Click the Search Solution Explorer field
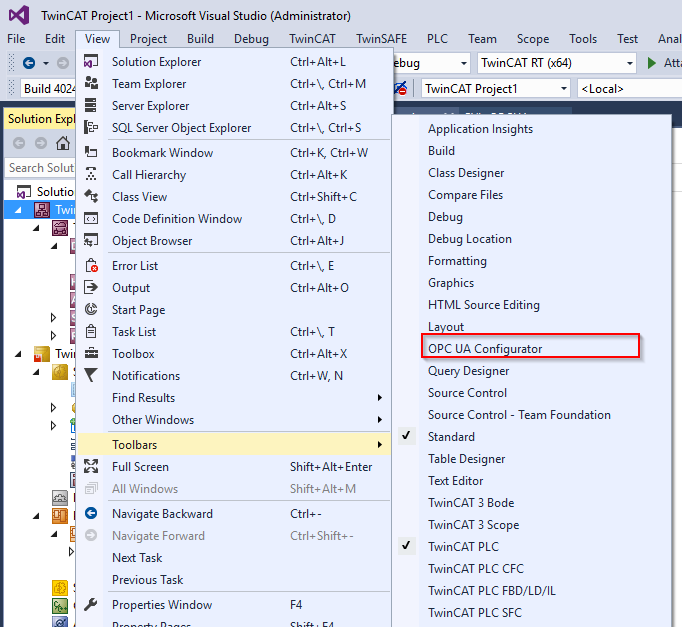Screen dimensions: 682x627 tap(40, 168)
